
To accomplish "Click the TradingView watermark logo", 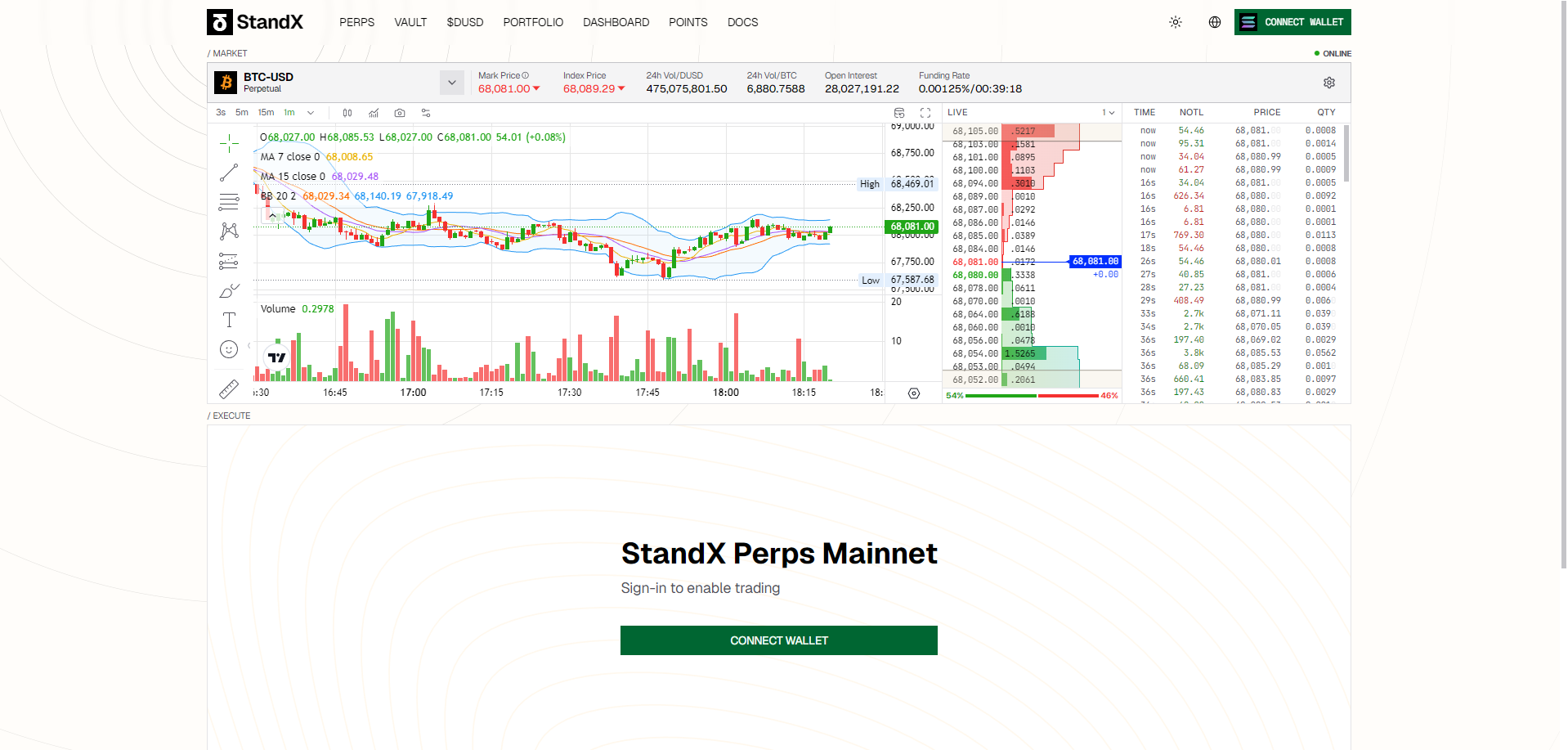I will tap(278, 357).
